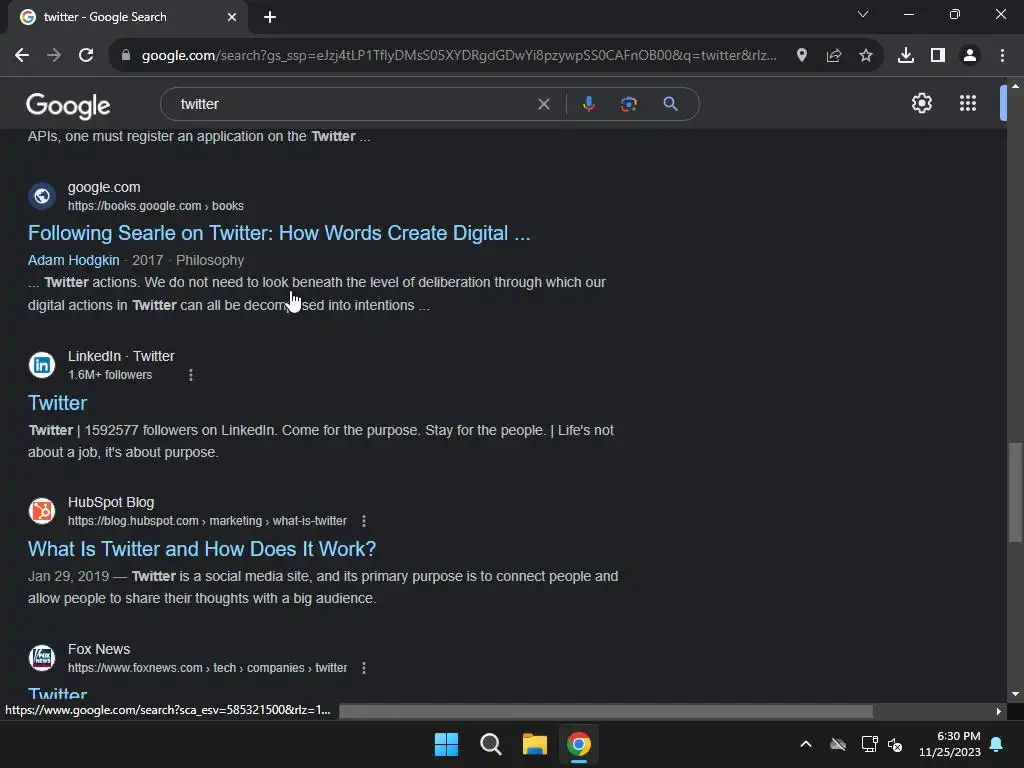Image resolution: width=1024 pixels, height=768 pixels.
Task: Open Windows taskbar search
Action: point(490,744)
